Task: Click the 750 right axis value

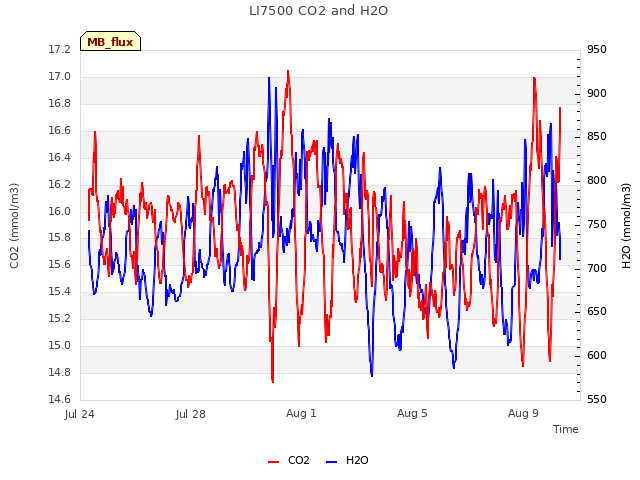Action: [597, 224]
